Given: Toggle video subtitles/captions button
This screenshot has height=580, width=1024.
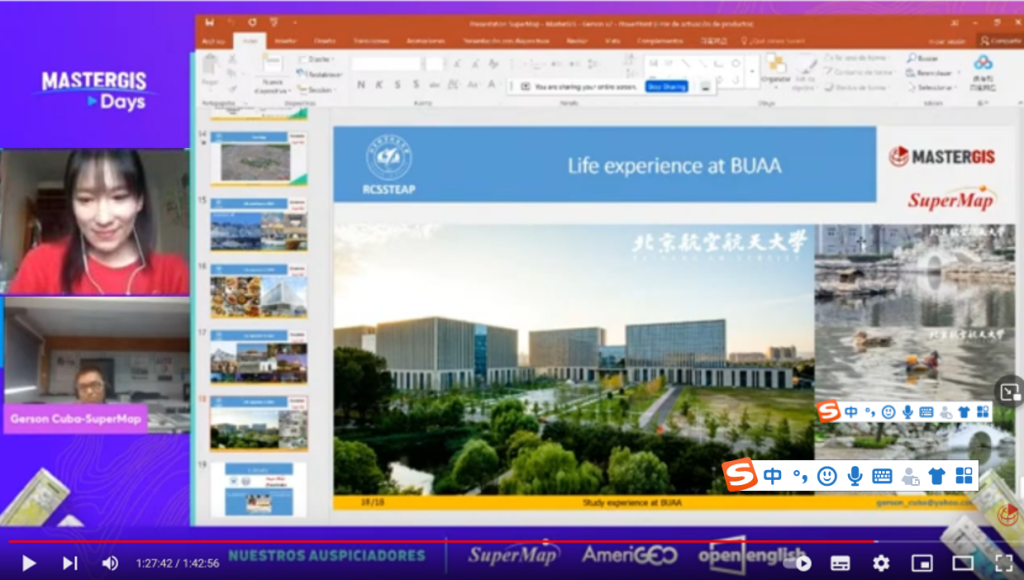Looking at the screenshot, I should click(840, 563).
